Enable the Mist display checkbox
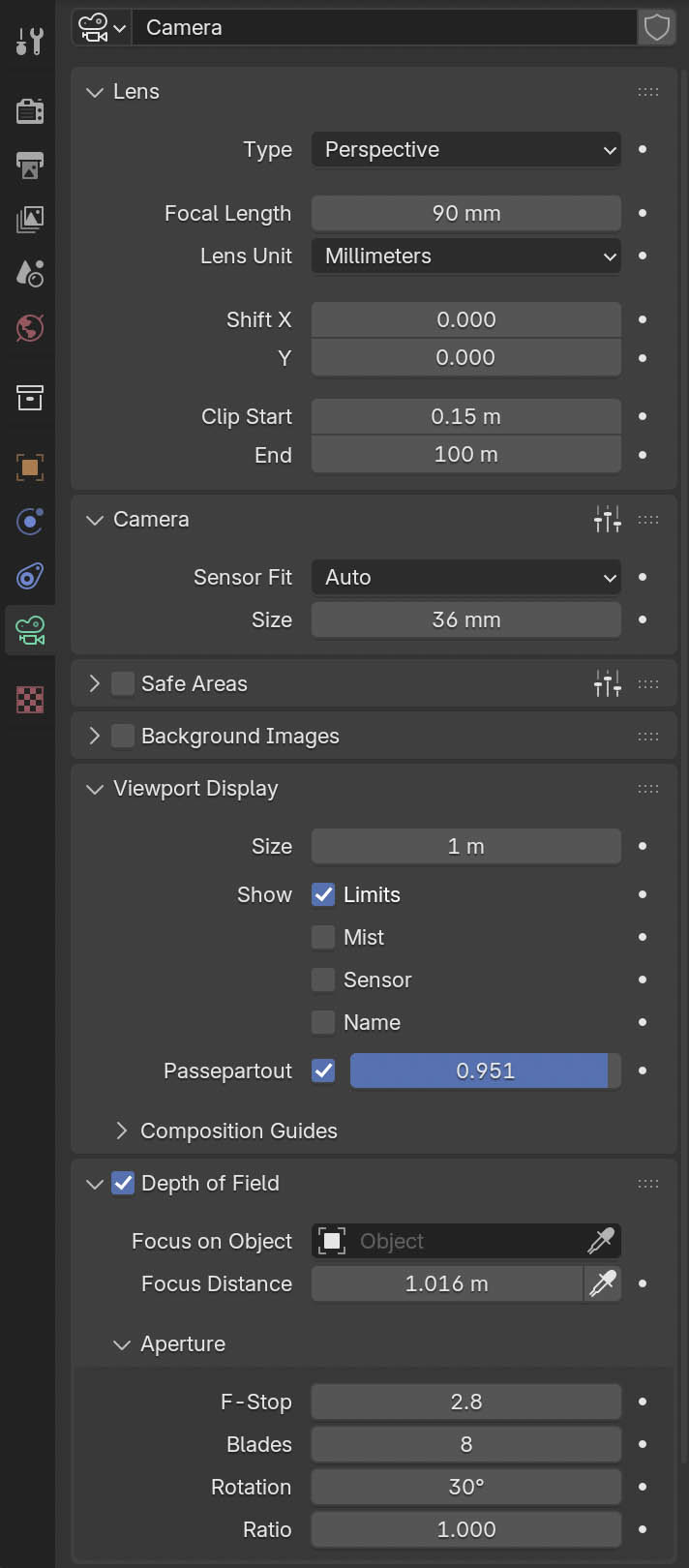The image size is (689, 1568). [323, 937]
